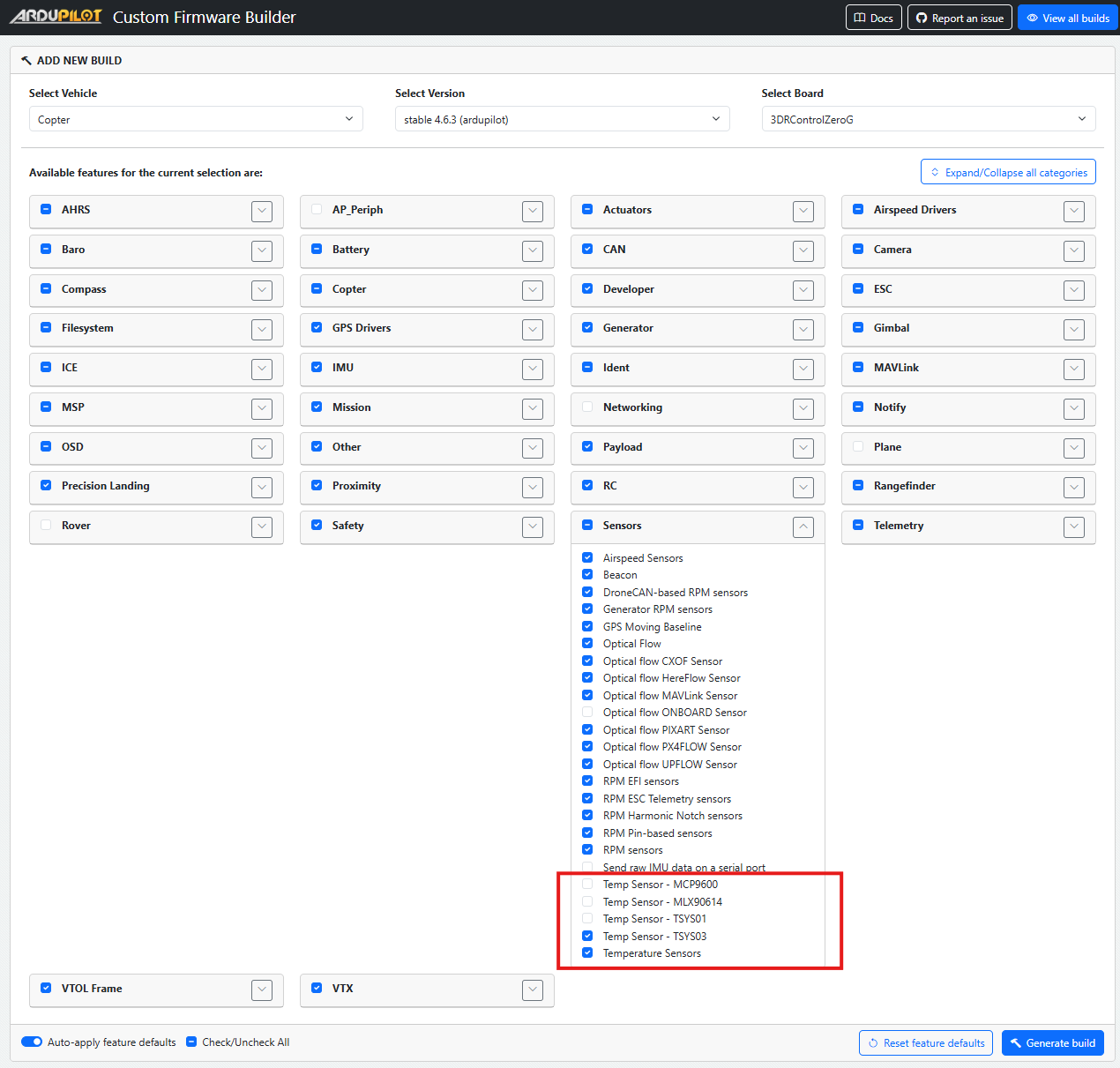Check the Networking category checkbox
This screenshot has height=1068, width=1120.
(x=587, y=407)
